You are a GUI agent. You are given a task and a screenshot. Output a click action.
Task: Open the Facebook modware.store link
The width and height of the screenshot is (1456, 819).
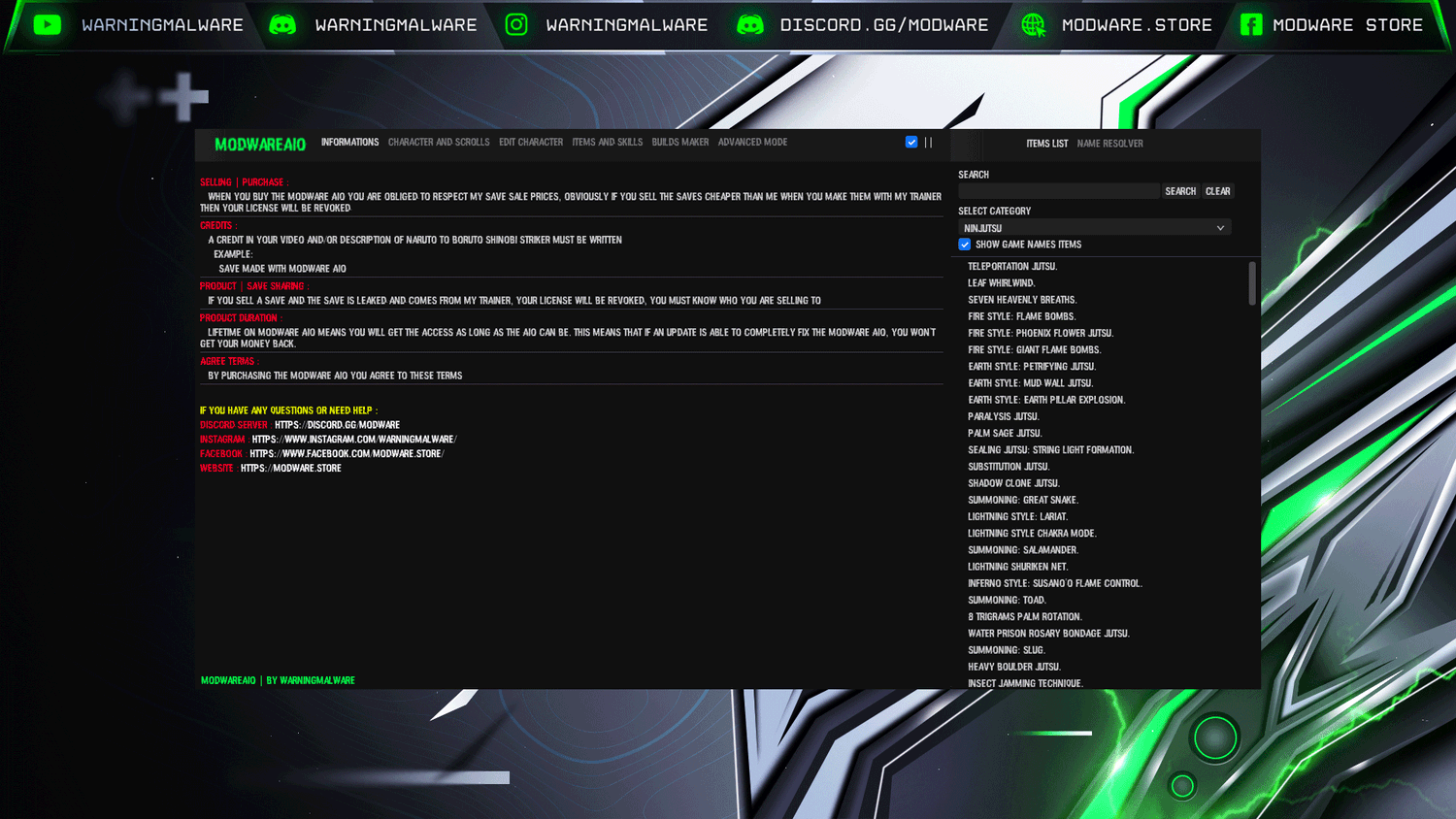347,454
